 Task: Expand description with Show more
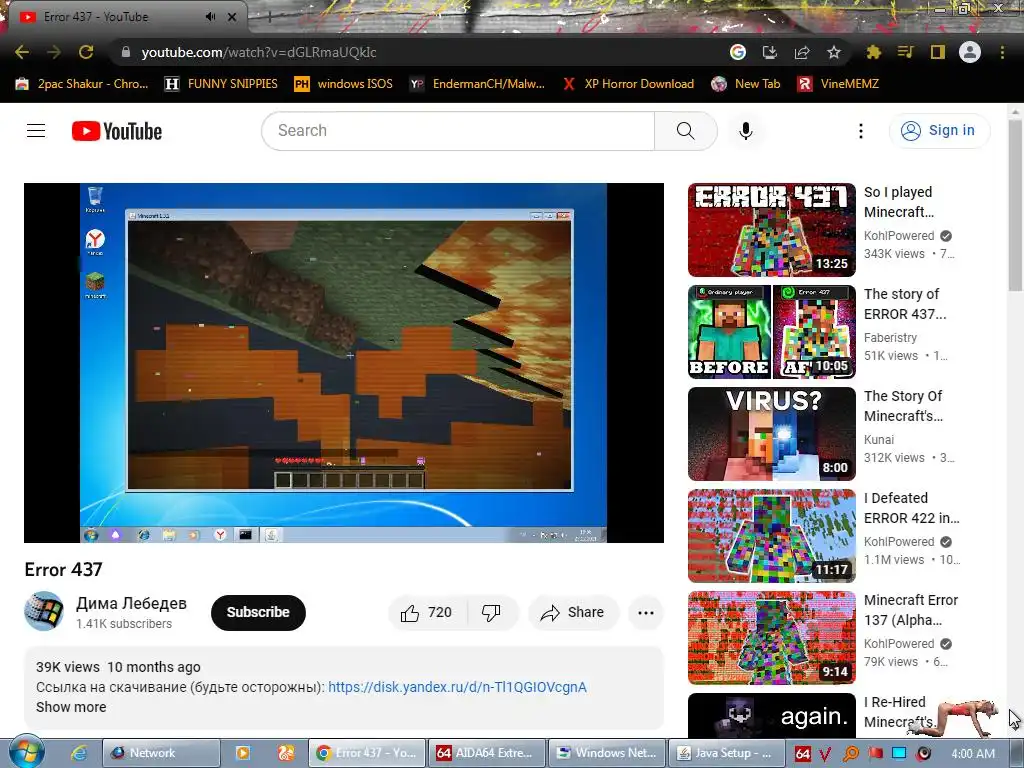pyautogui.click(x=71, y=707)
